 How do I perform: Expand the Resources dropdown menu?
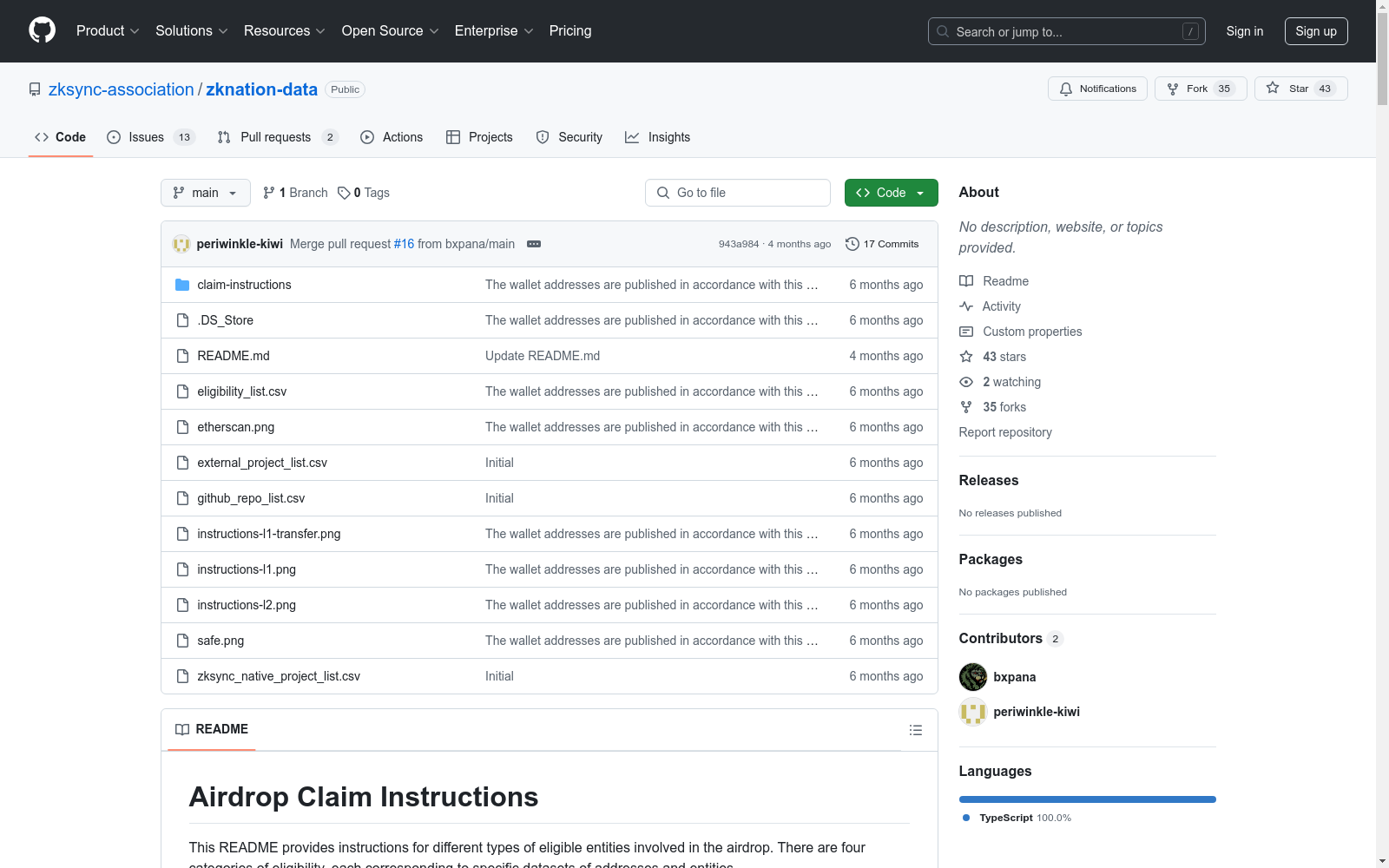click(x=285, y=31)
